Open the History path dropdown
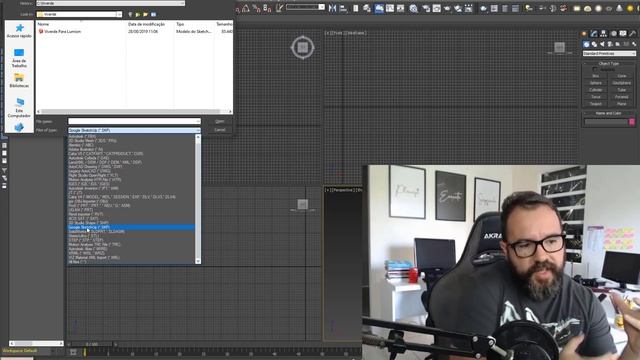 point(110,3)
